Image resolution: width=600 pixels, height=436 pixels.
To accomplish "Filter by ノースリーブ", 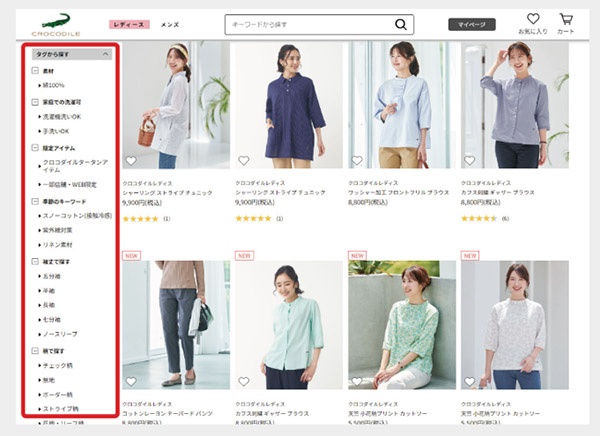I will point(60,334).
